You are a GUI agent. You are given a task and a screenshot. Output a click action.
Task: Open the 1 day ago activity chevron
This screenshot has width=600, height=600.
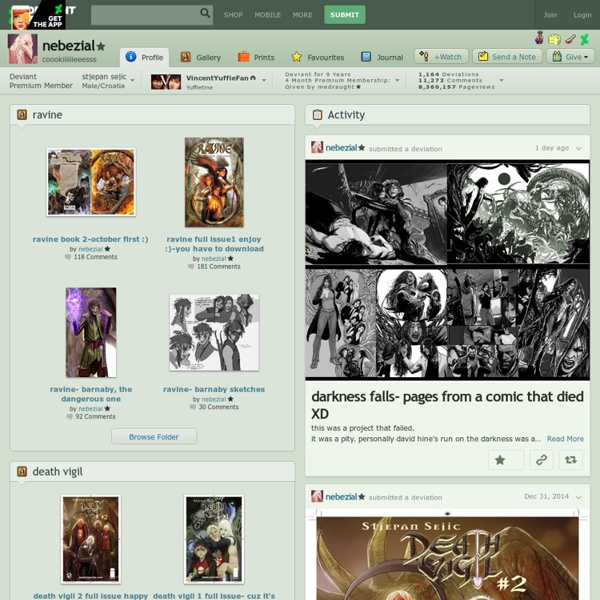pos(579,148)
